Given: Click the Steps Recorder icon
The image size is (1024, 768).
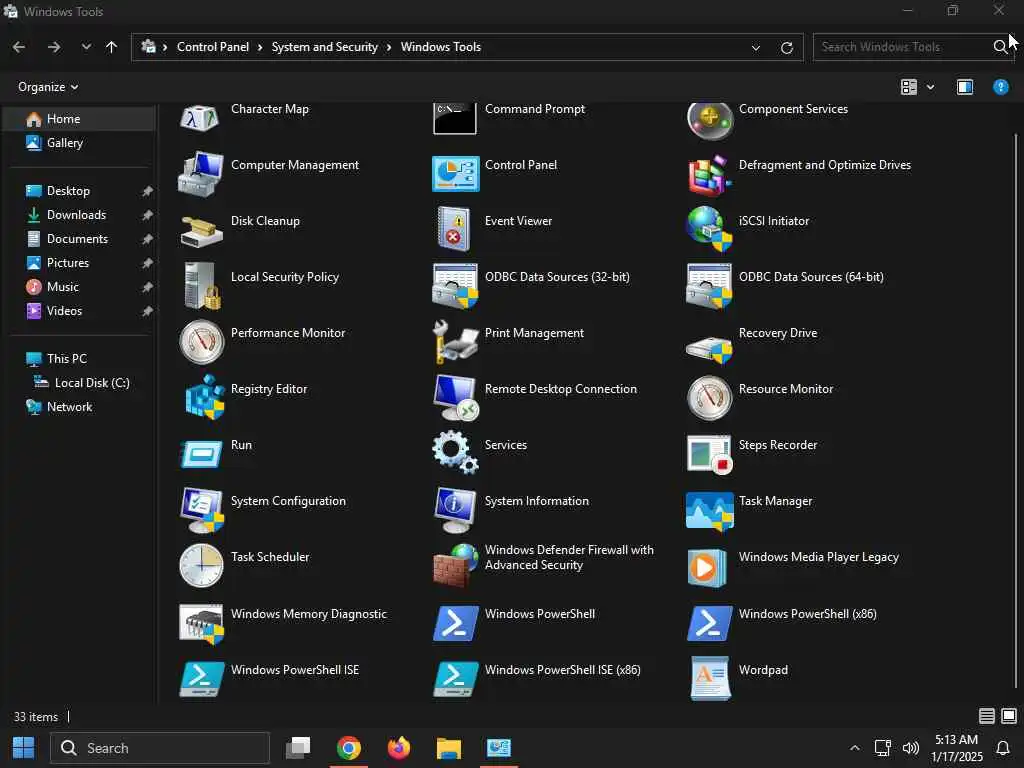Looking at the screenshot, I should click(x=709, y=455).
